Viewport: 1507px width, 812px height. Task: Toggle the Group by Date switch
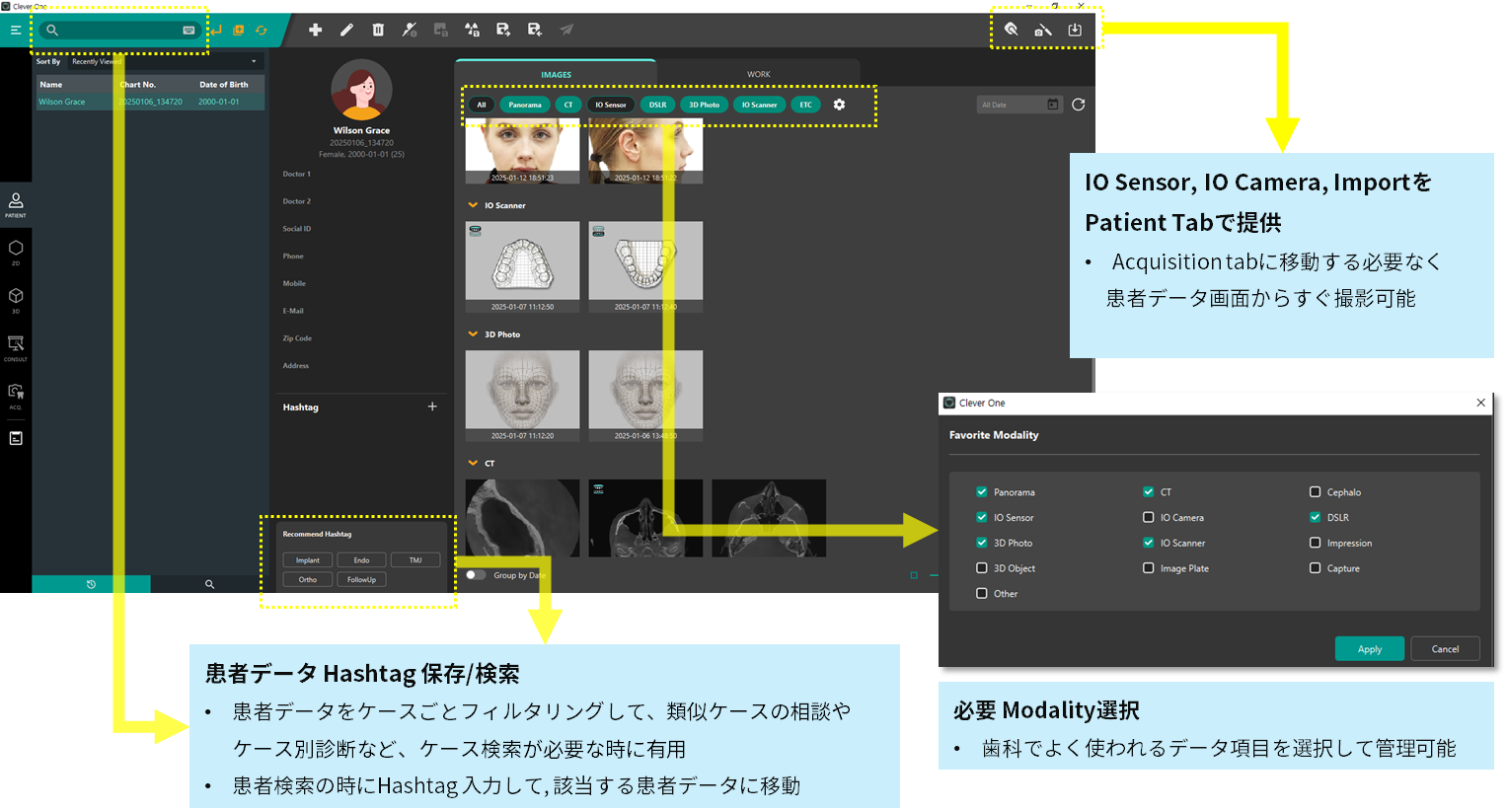coord(476,575)
